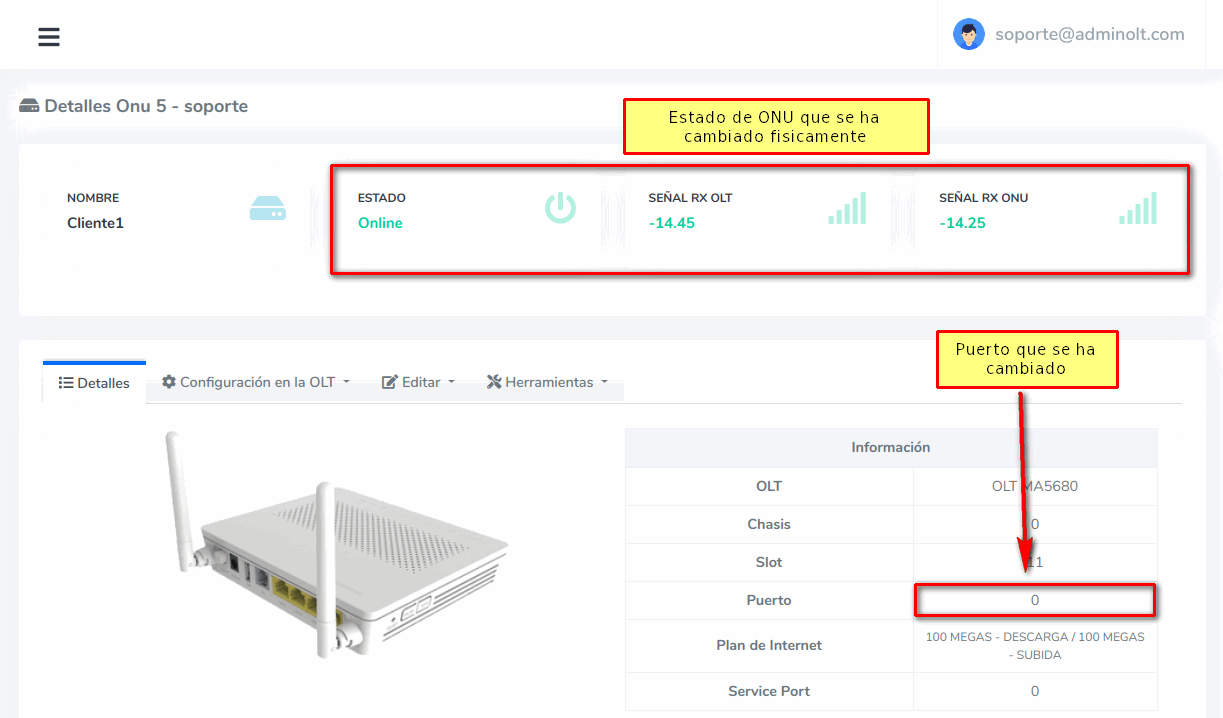
Task: Click soporte@adminolt.com account link
Action: click(x=1089, y=34)
